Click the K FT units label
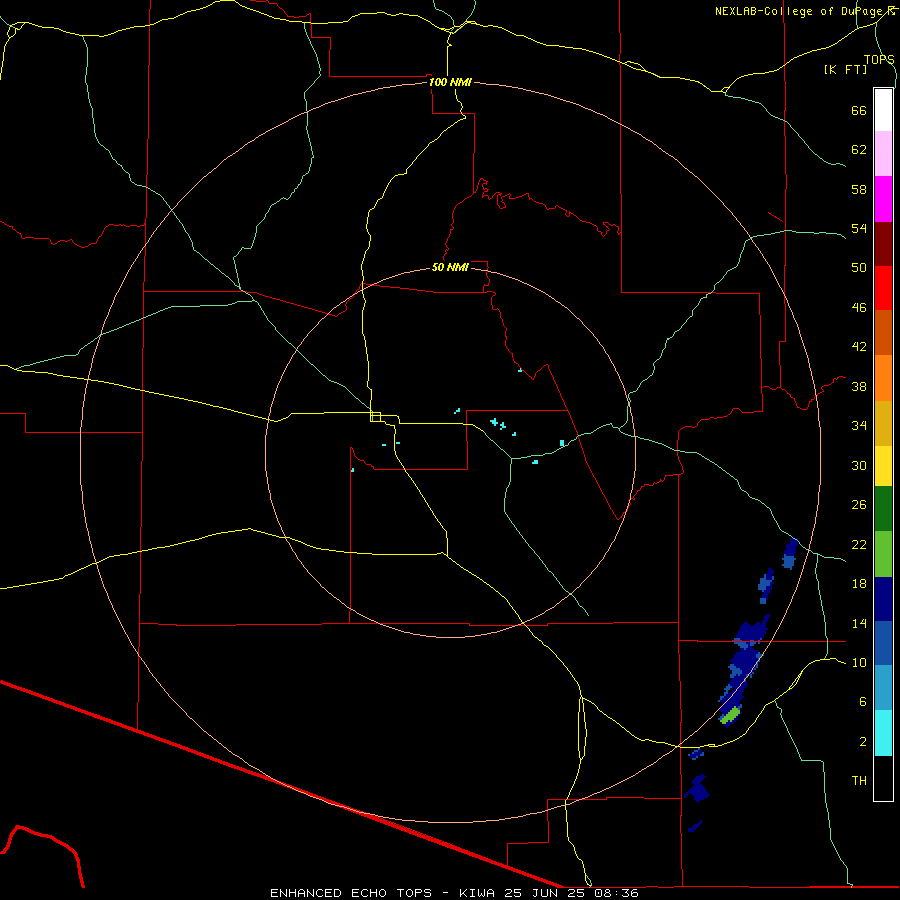 point(845,69)
